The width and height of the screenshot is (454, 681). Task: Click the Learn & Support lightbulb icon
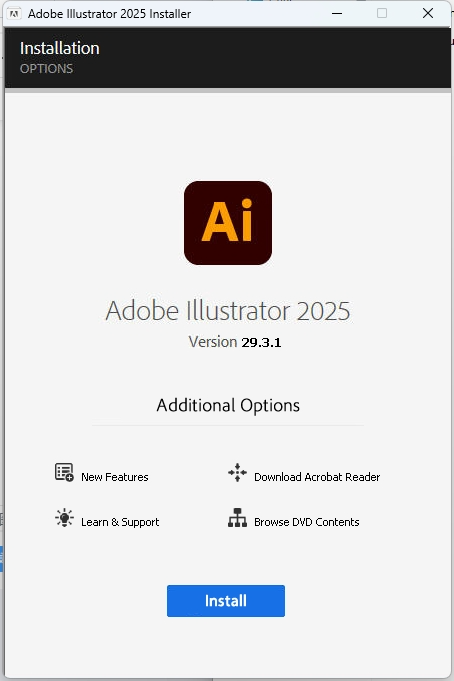[64, 517]
